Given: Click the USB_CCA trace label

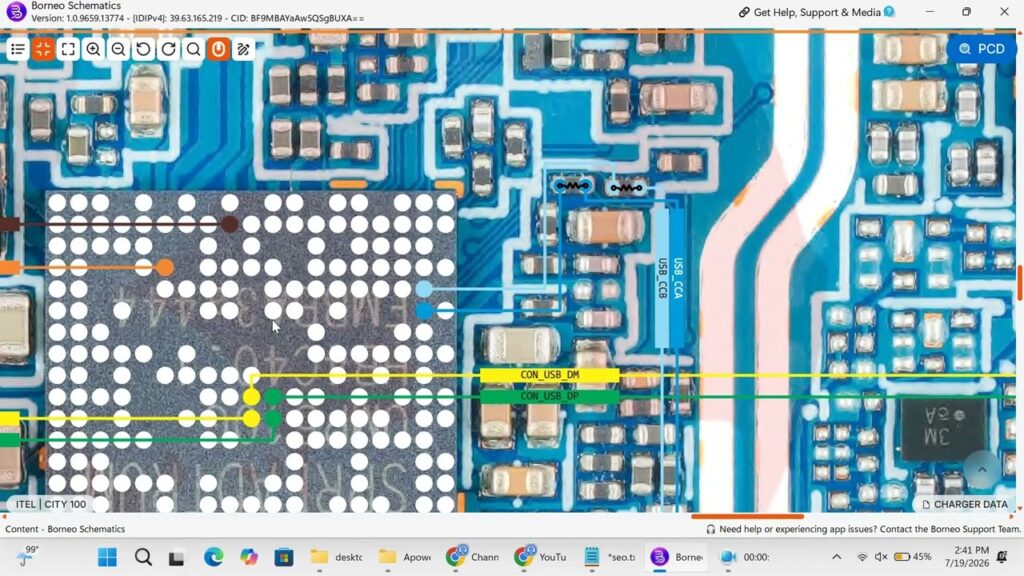Looking at the screenshot, I should pos(678,278).
